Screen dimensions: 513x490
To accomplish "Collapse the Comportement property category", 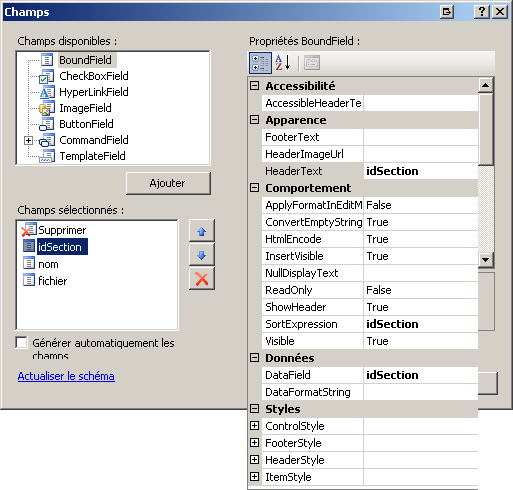I will [254, 188].
